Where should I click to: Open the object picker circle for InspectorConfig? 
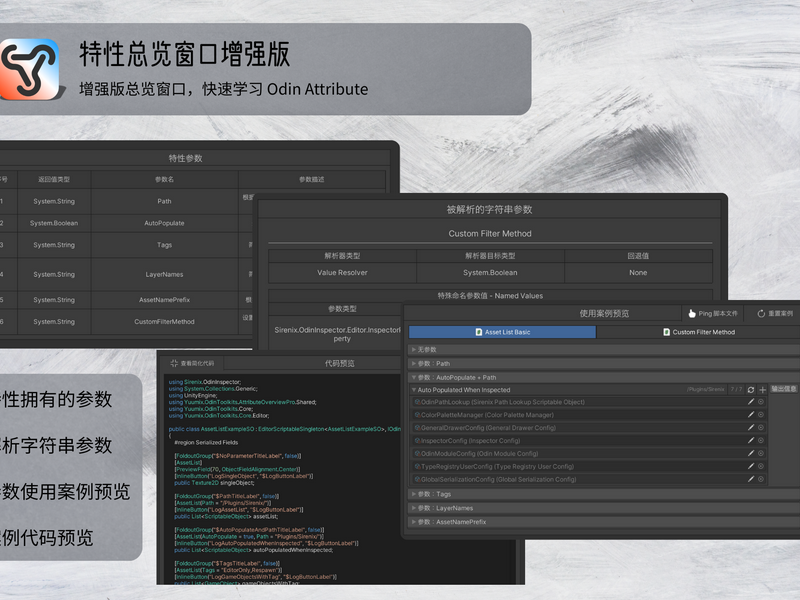pos(761,440)
